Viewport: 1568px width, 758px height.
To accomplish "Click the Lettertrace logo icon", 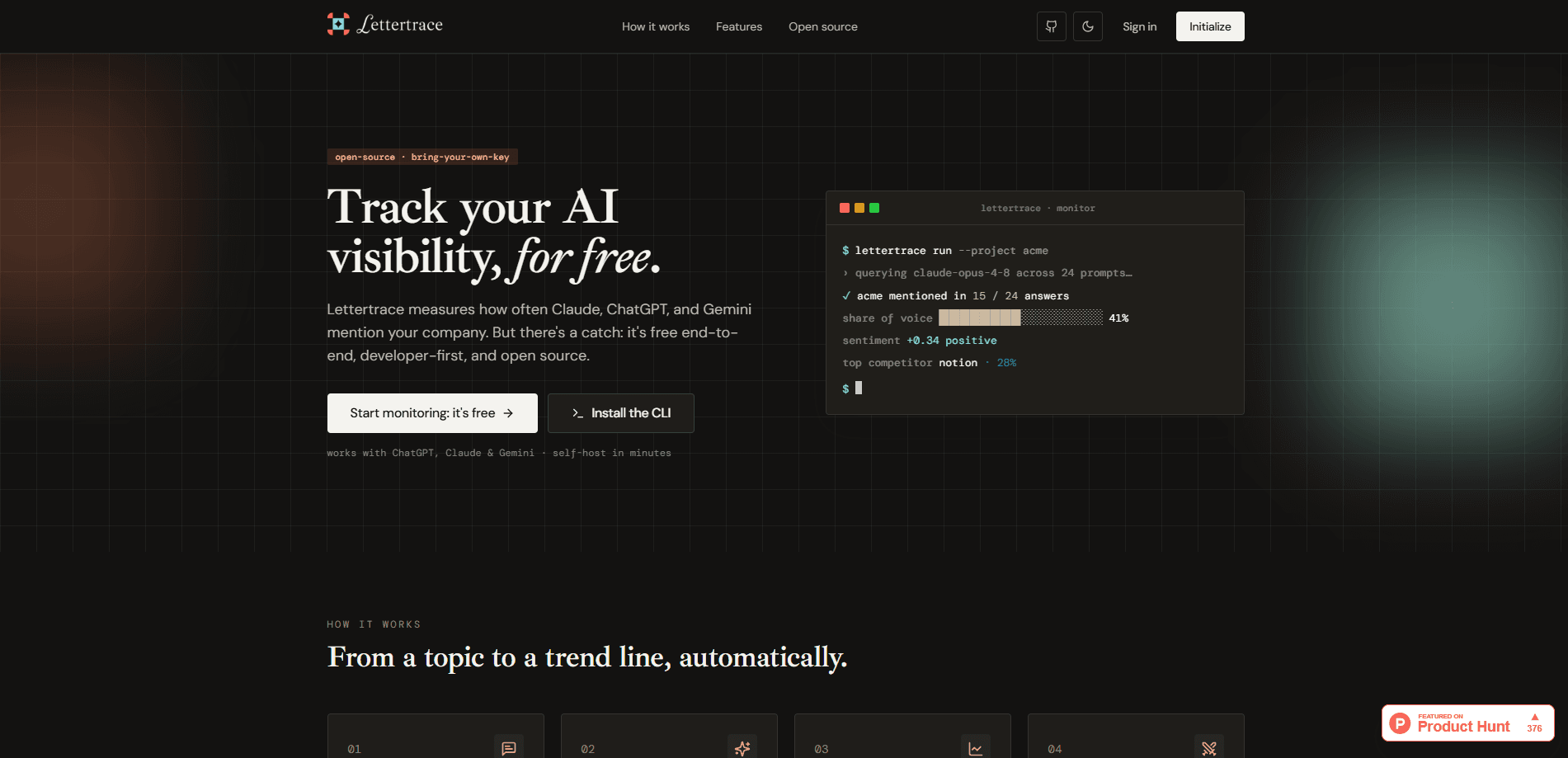I will coord(338,24).
